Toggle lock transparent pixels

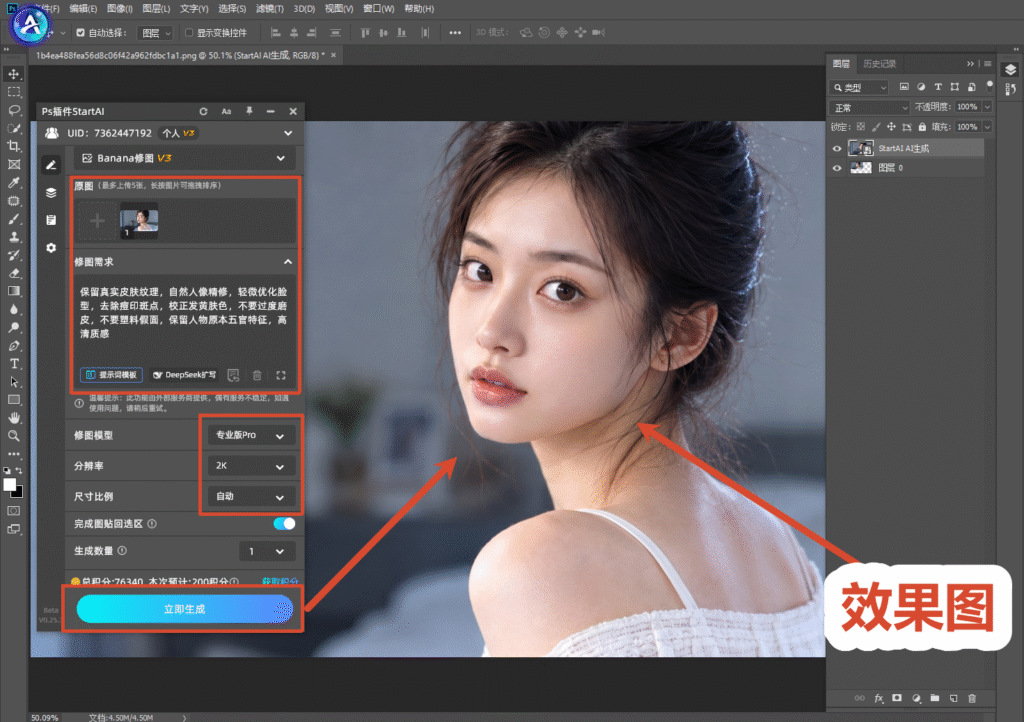861,127
